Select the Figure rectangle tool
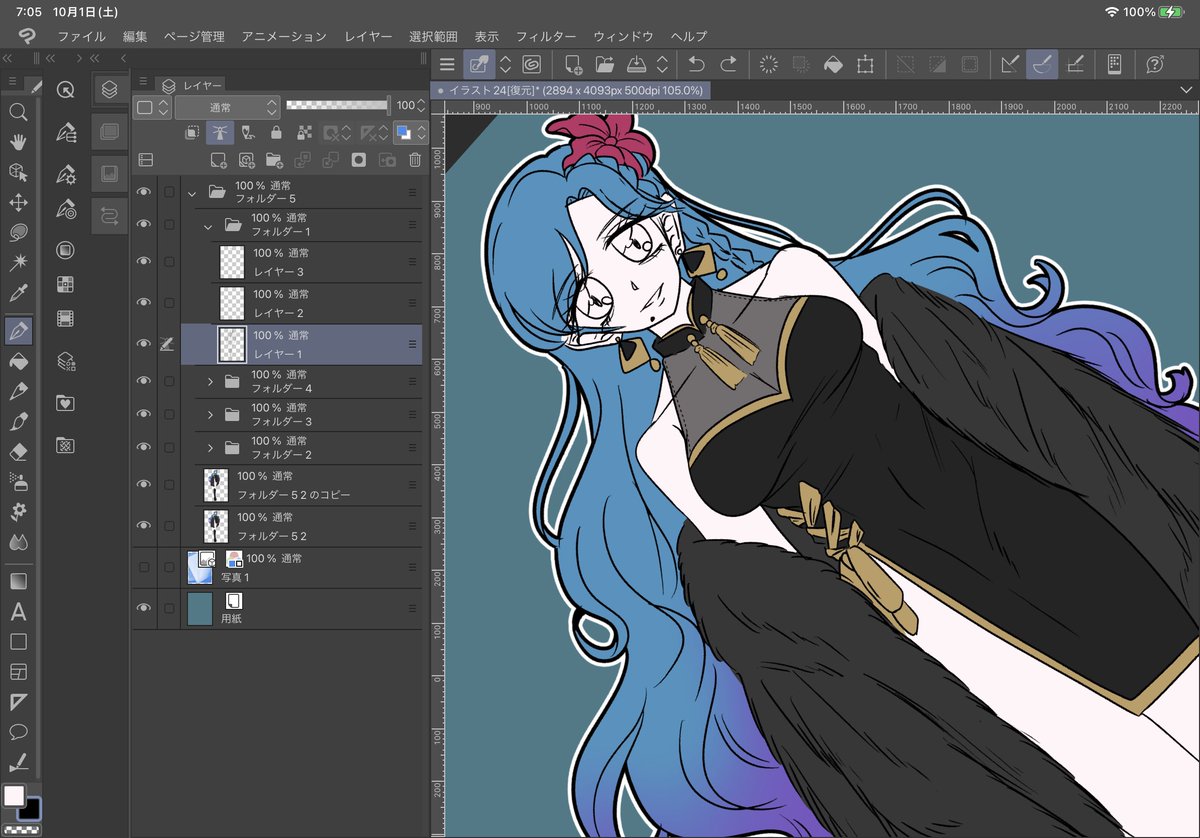This screenshot has width=1200, height=838. 18,641
